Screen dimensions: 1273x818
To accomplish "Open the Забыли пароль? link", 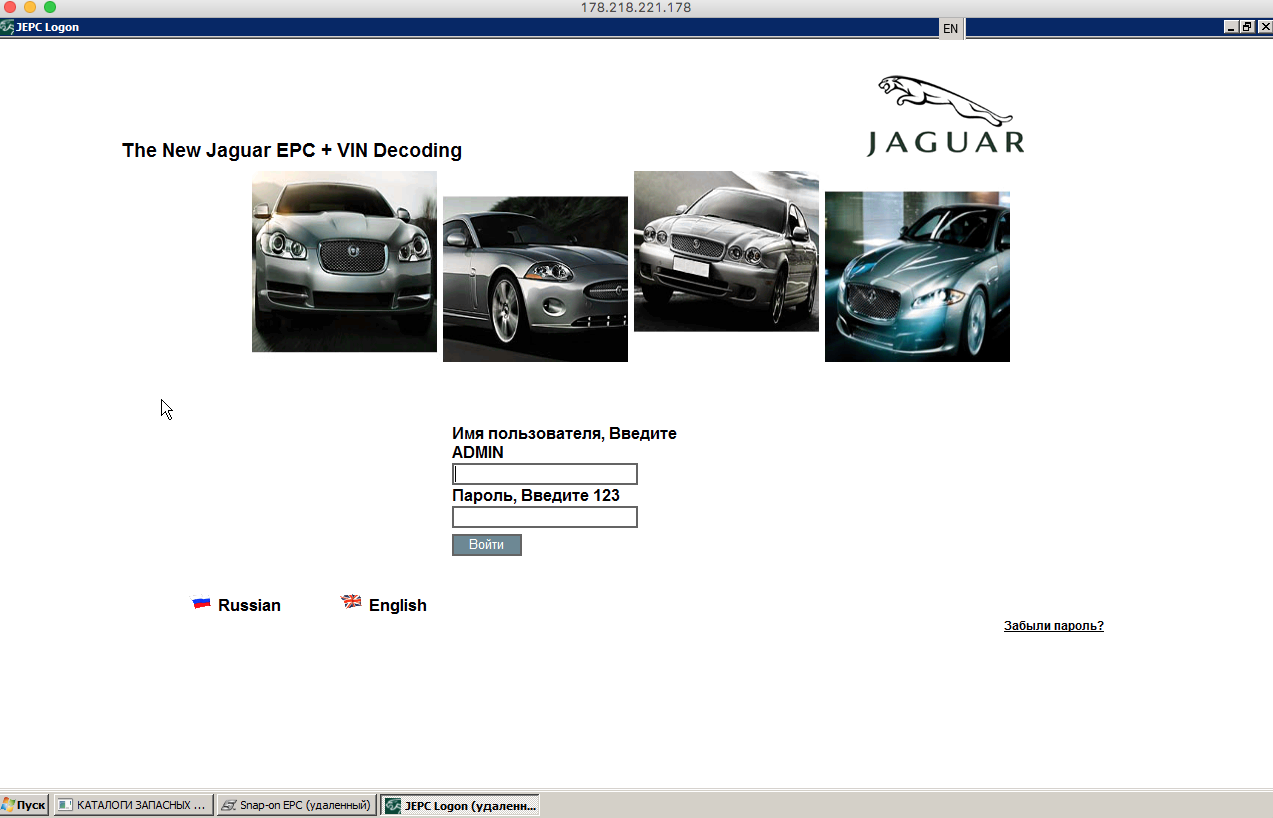I will (x=1053, y=626).
